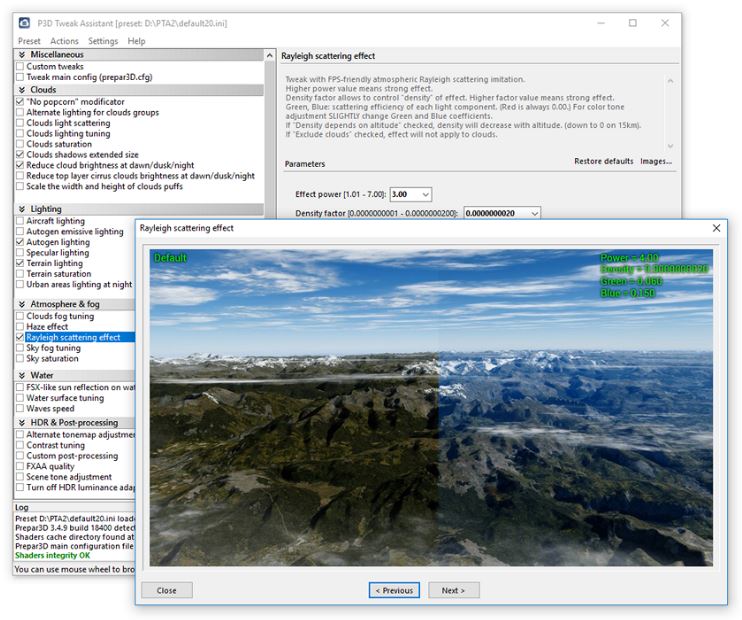Enable Scene tone adjustment

(x=20, y=477)
